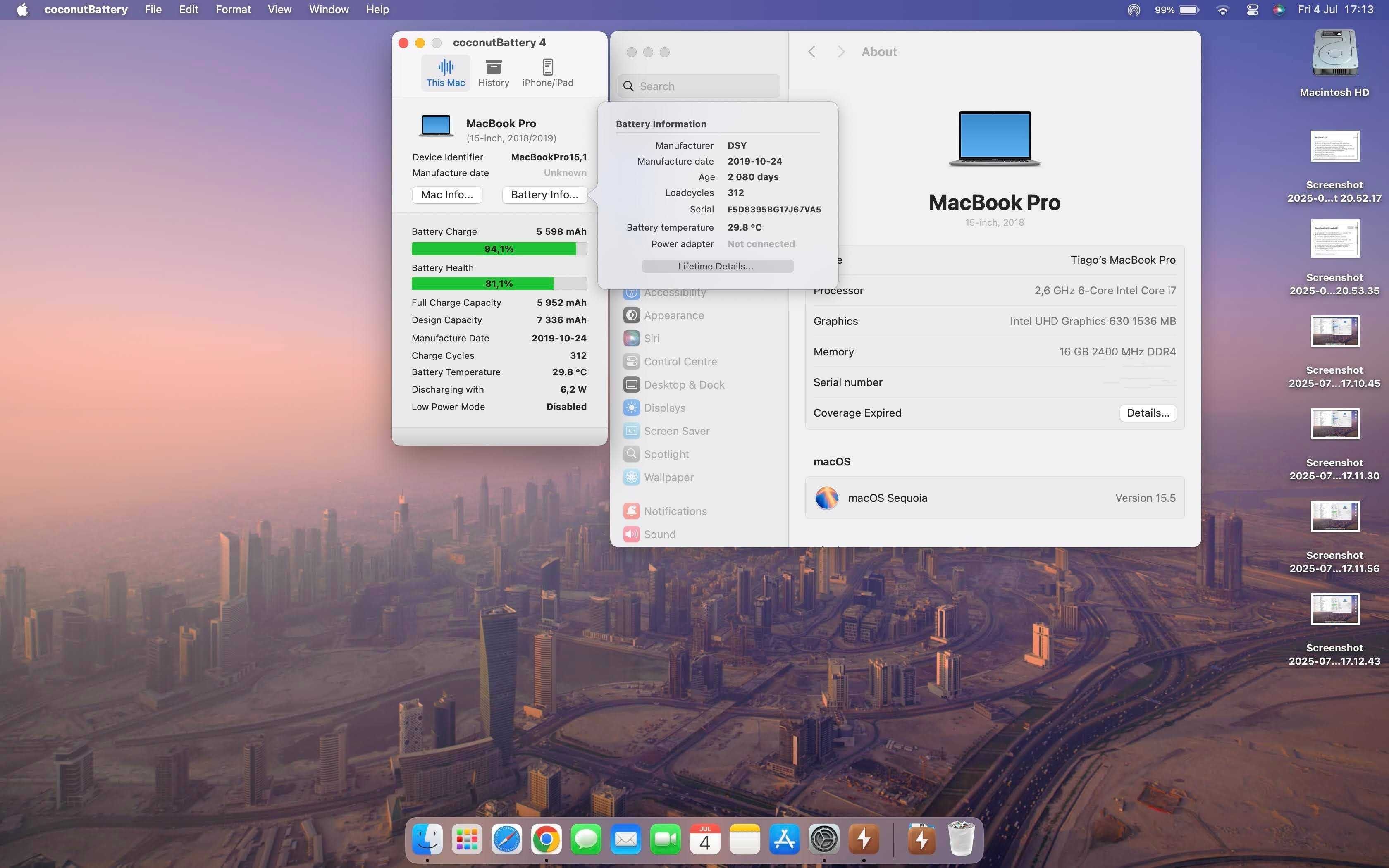Click the running coconutBattery Dock icon
The height and width of the screenshot is (868, 1389).
pyautogui.click(x=864, y=840)
